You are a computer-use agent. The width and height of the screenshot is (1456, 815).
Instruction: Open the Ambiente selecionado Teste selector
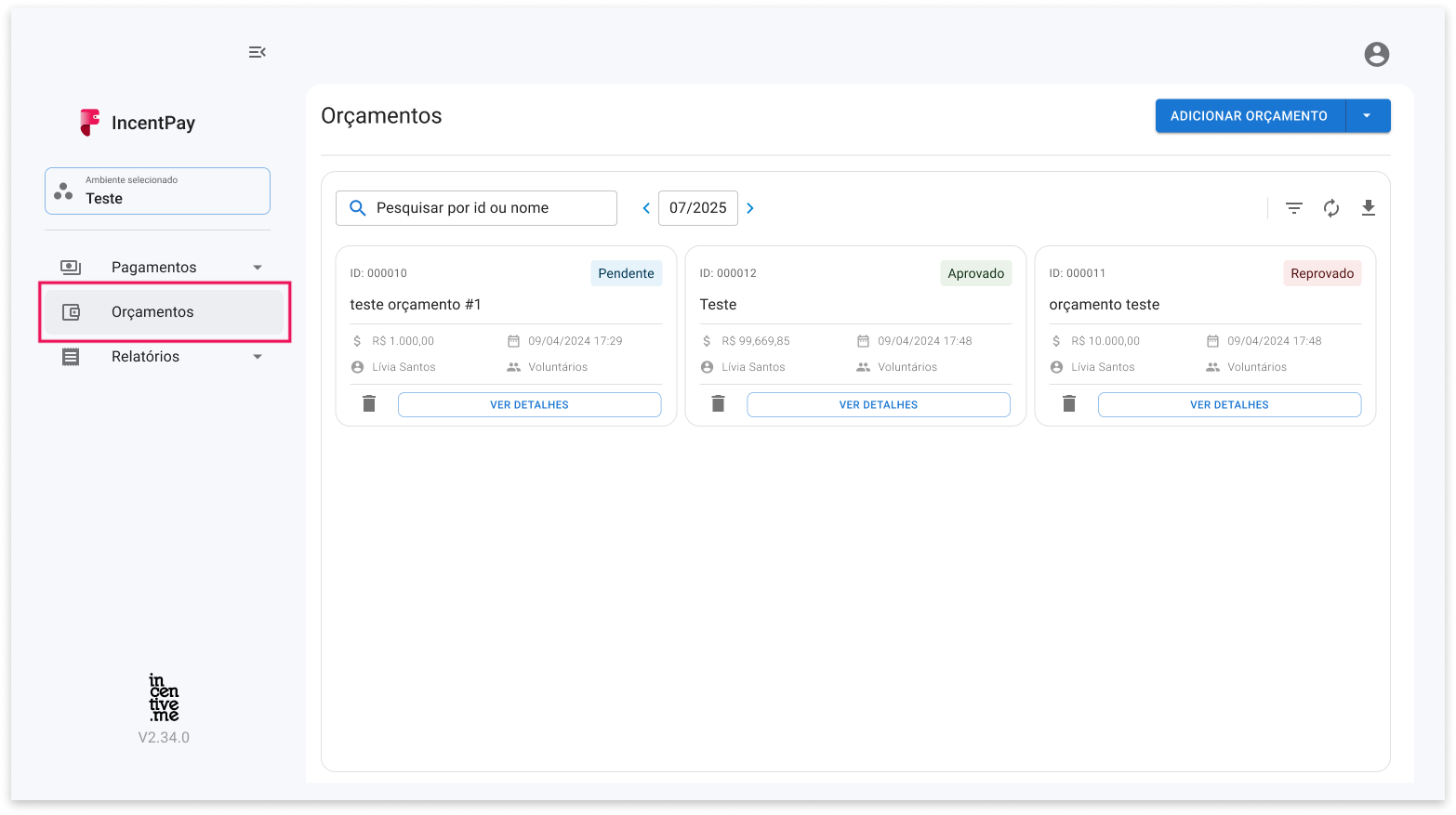157,191
